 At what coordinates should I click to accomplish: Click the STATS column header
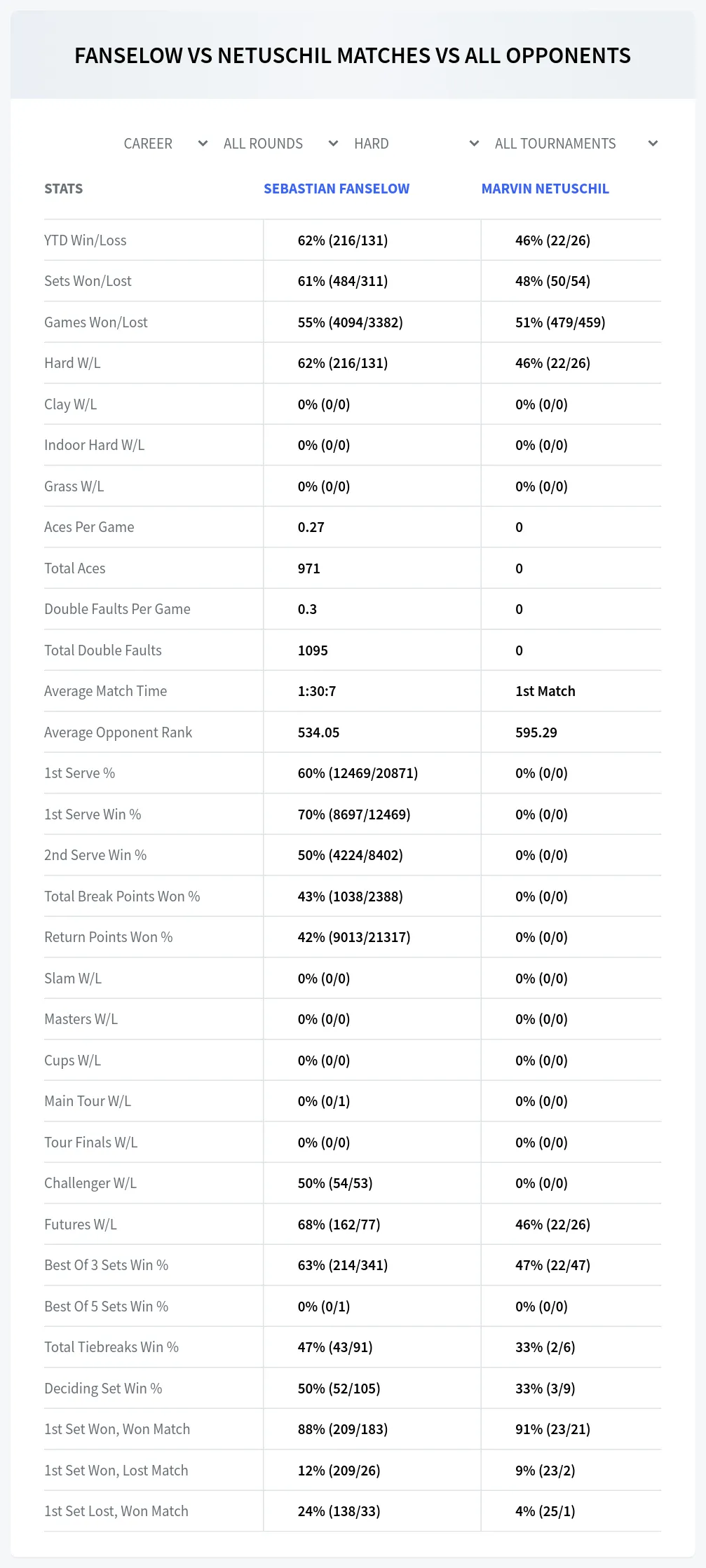tap(63, 189)
